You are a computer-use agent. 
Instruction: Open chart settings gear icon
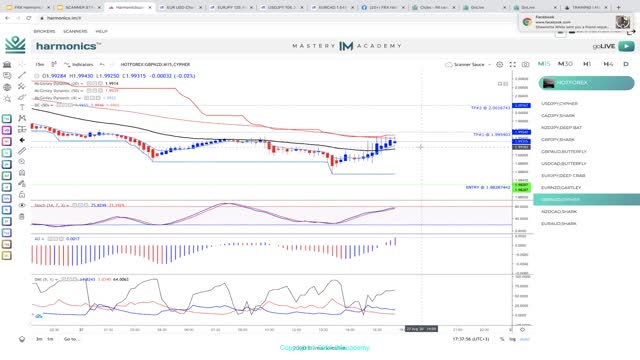[500, 64]
